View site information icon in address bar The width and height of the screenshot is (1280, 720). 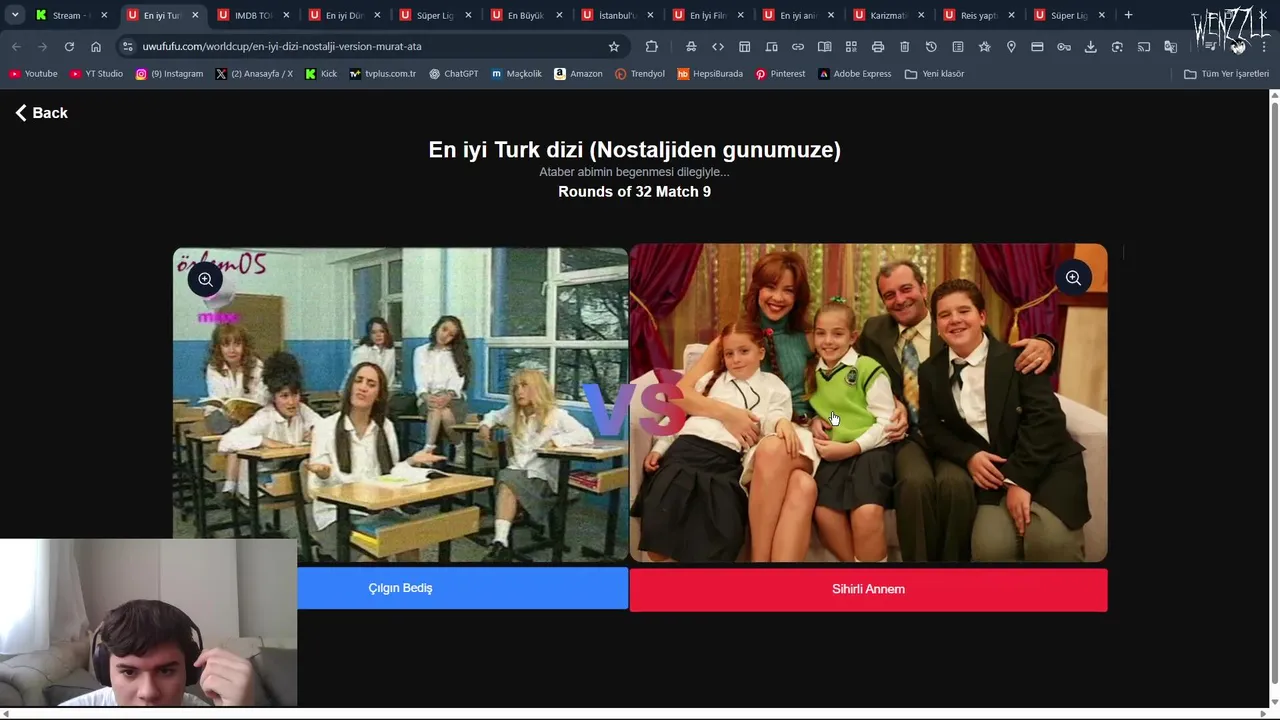click(x=127, y=46)
